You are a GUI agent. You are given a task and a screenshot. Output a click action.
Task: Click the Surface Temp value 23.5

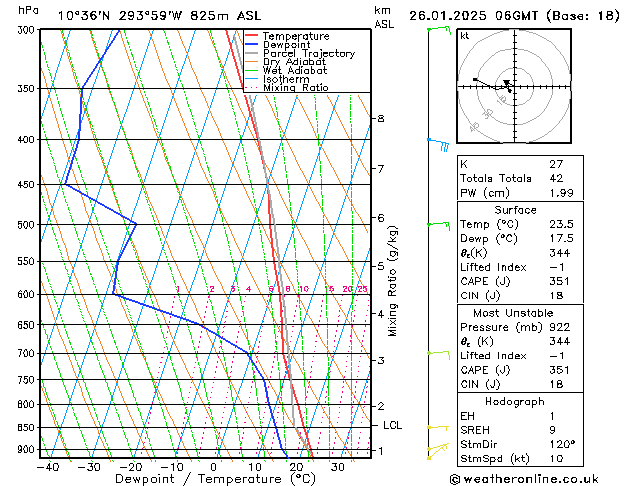tap(562, 224)
